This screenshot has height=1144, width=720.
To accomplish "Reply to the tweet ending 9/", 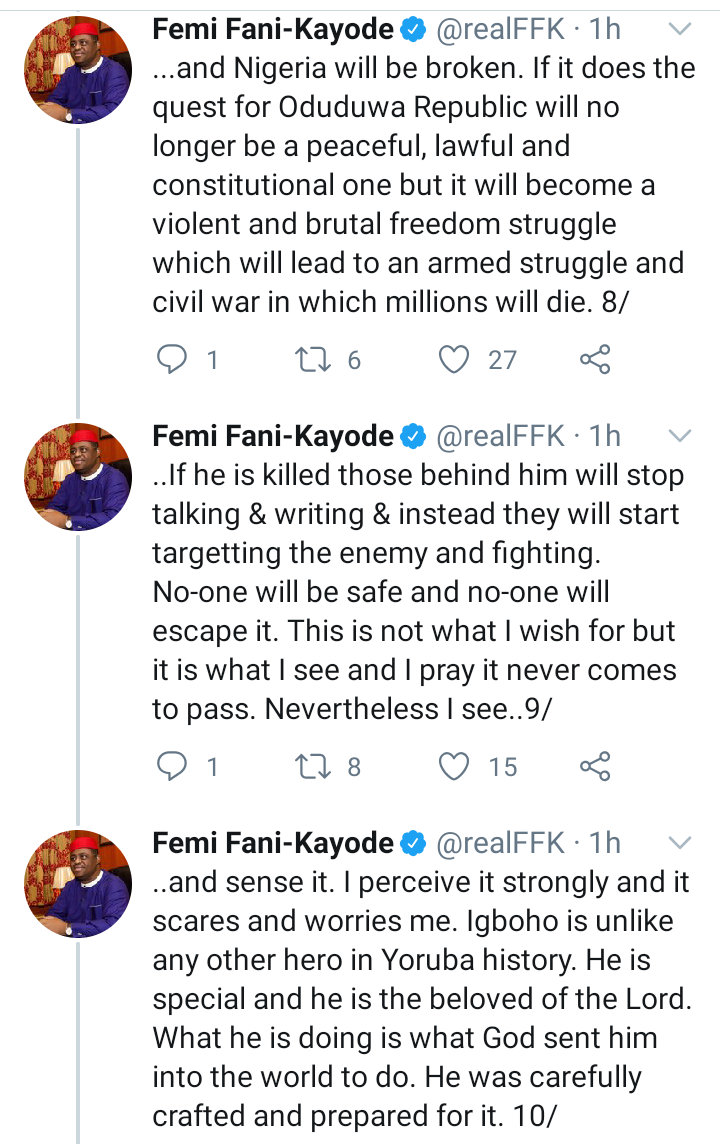I will [173, 766].
